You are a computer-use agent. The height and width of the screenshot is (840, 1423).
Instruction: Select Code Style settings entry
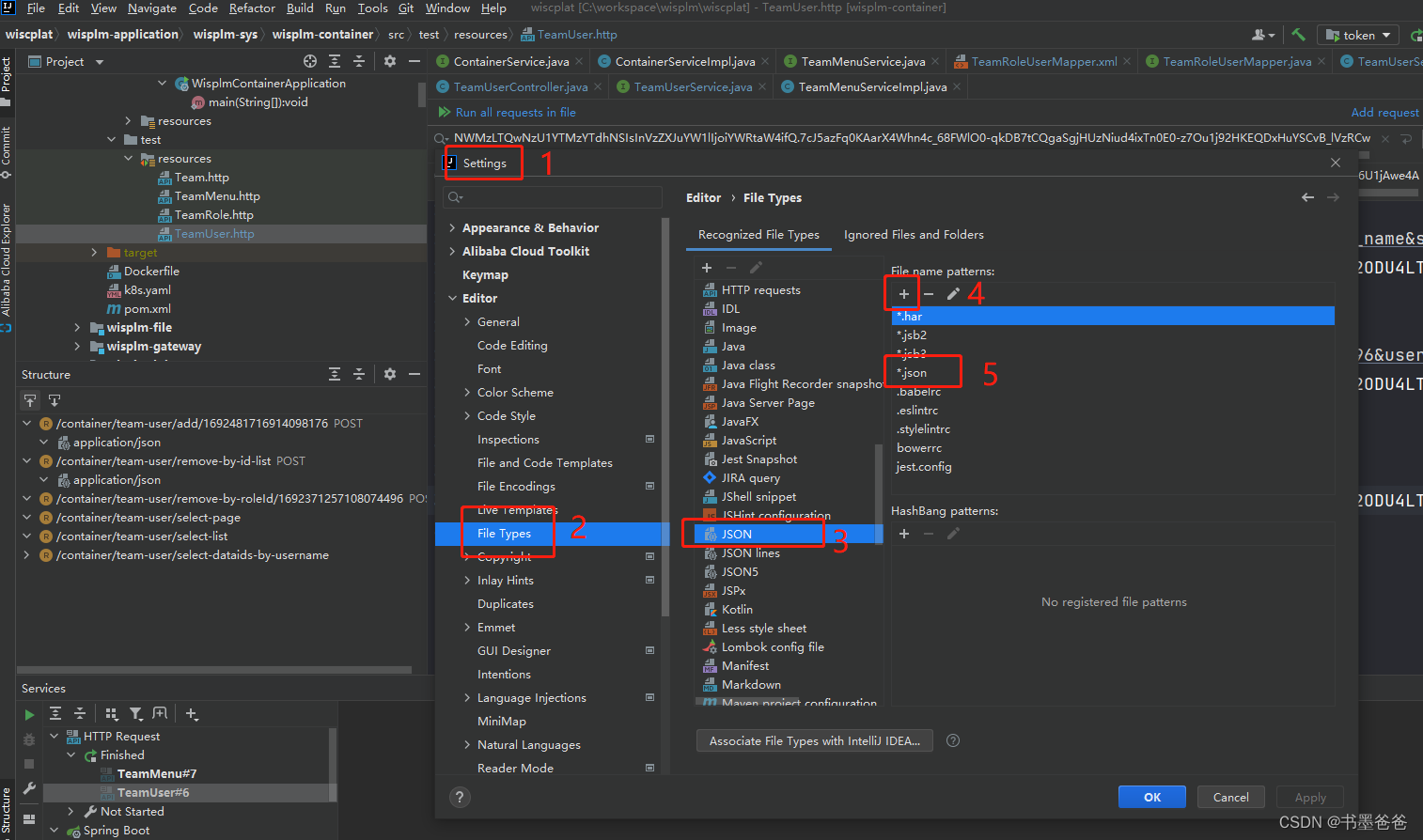pos(507,415)
